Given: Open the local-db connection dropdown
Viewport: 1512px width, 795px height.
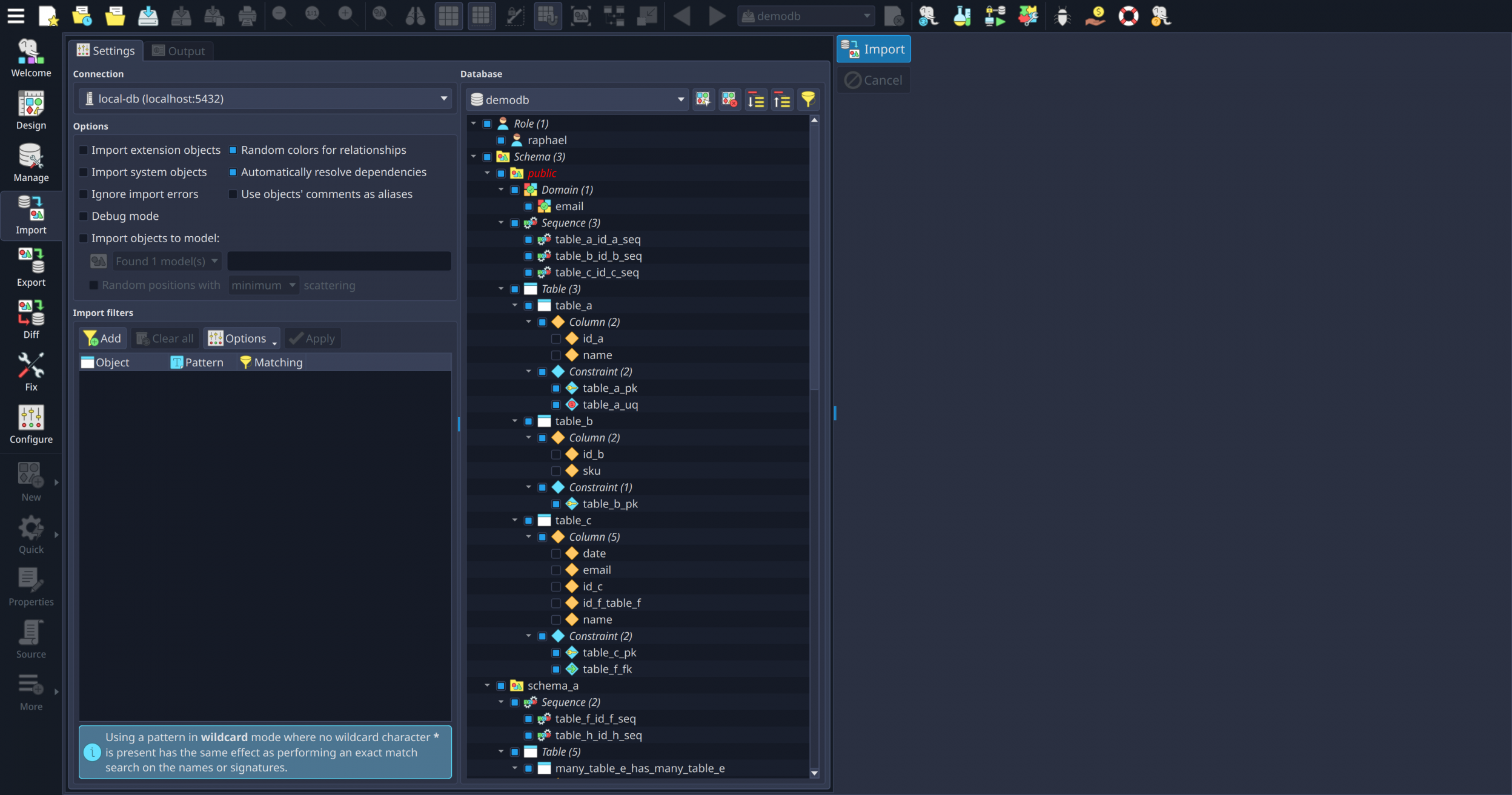Looking at the screenshot, I should [x=265, y=99].
